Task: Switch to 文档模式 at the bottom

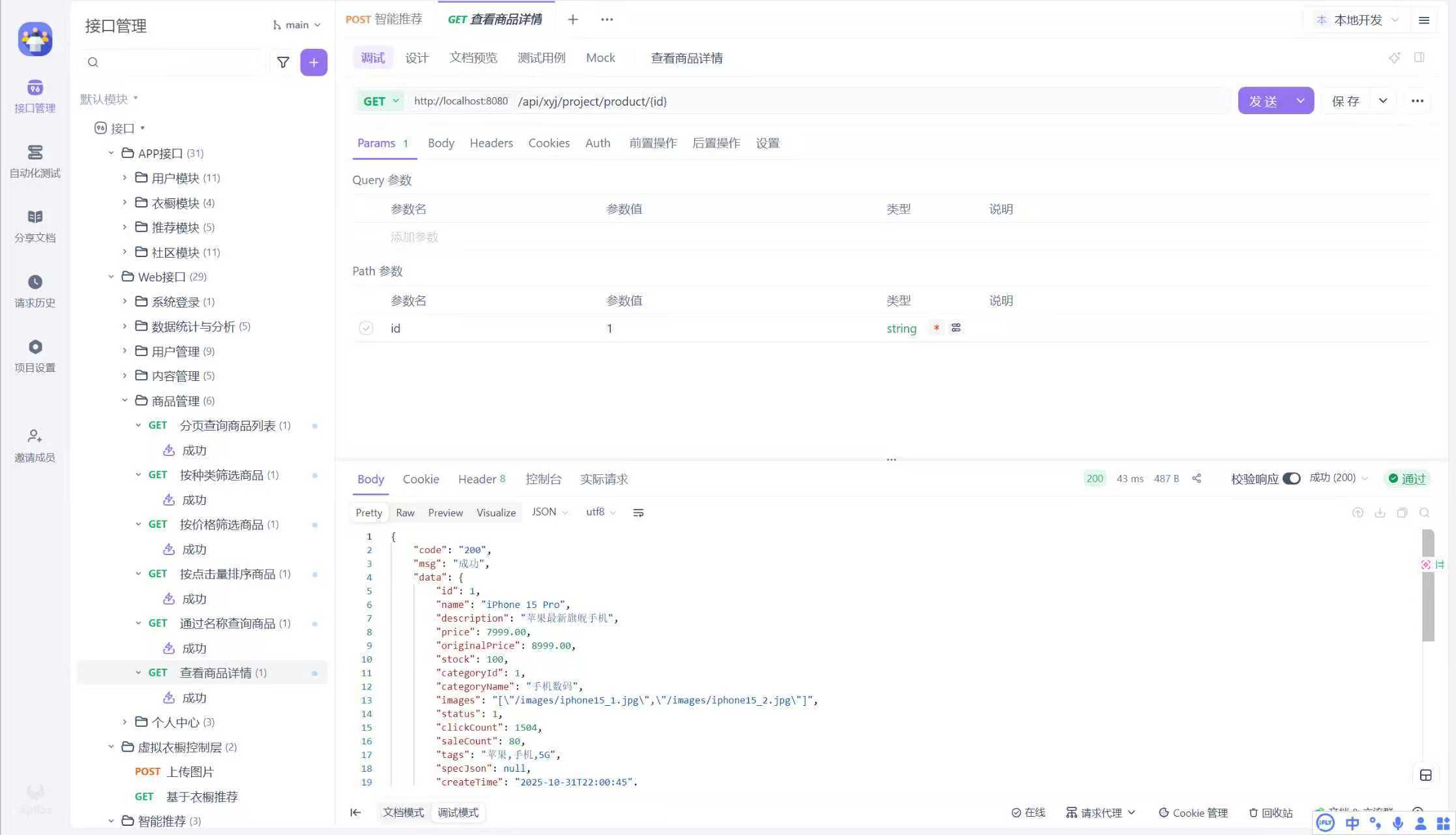Action: pyautogui.click(x=403, y=812)
